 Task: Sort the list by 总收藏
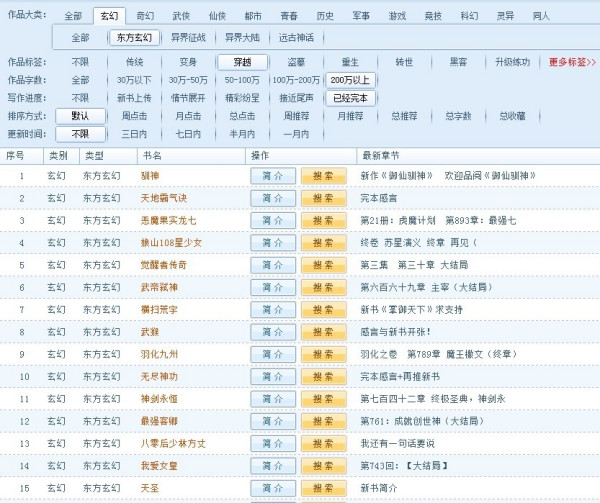512,116
